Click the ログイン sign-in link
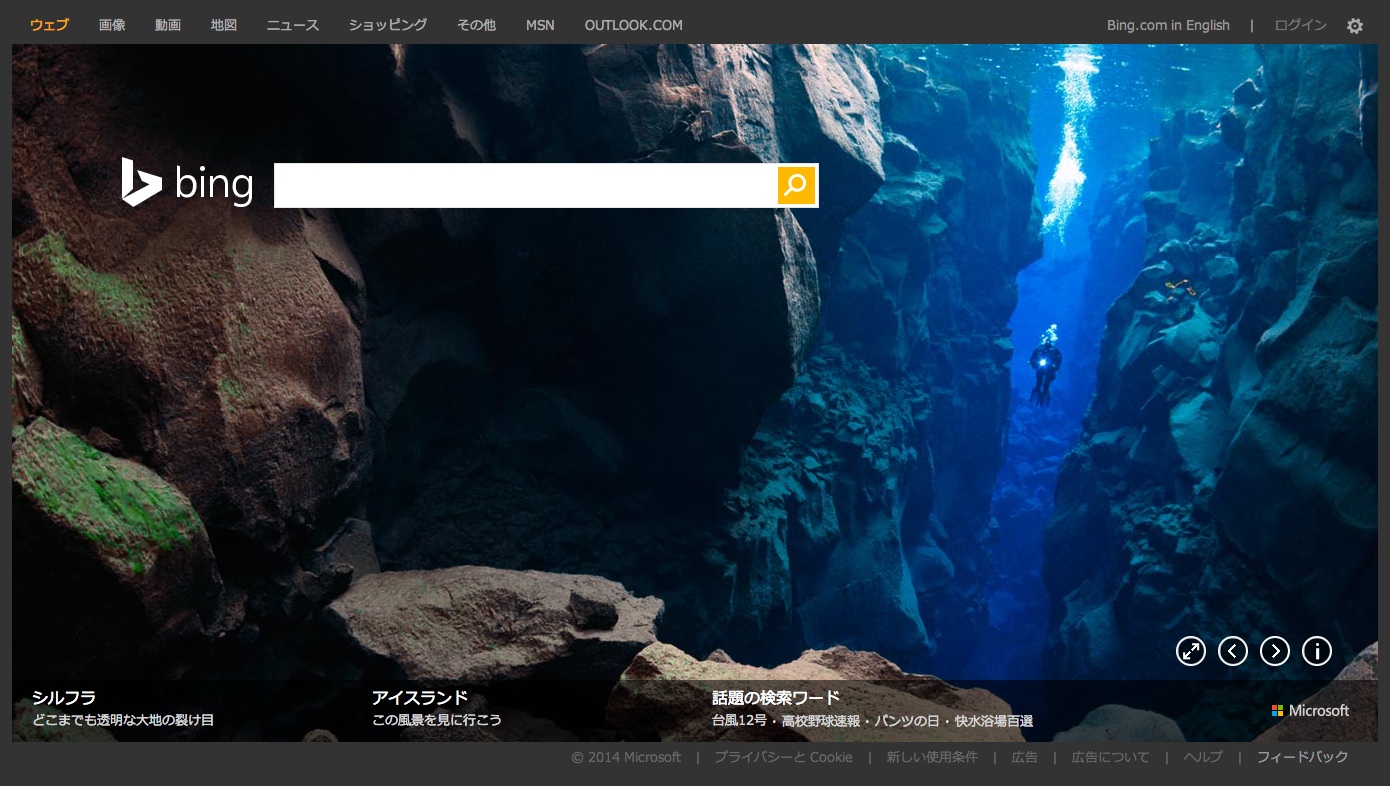Viewport: 1390px width, 786px height. tap(1300, 25)
